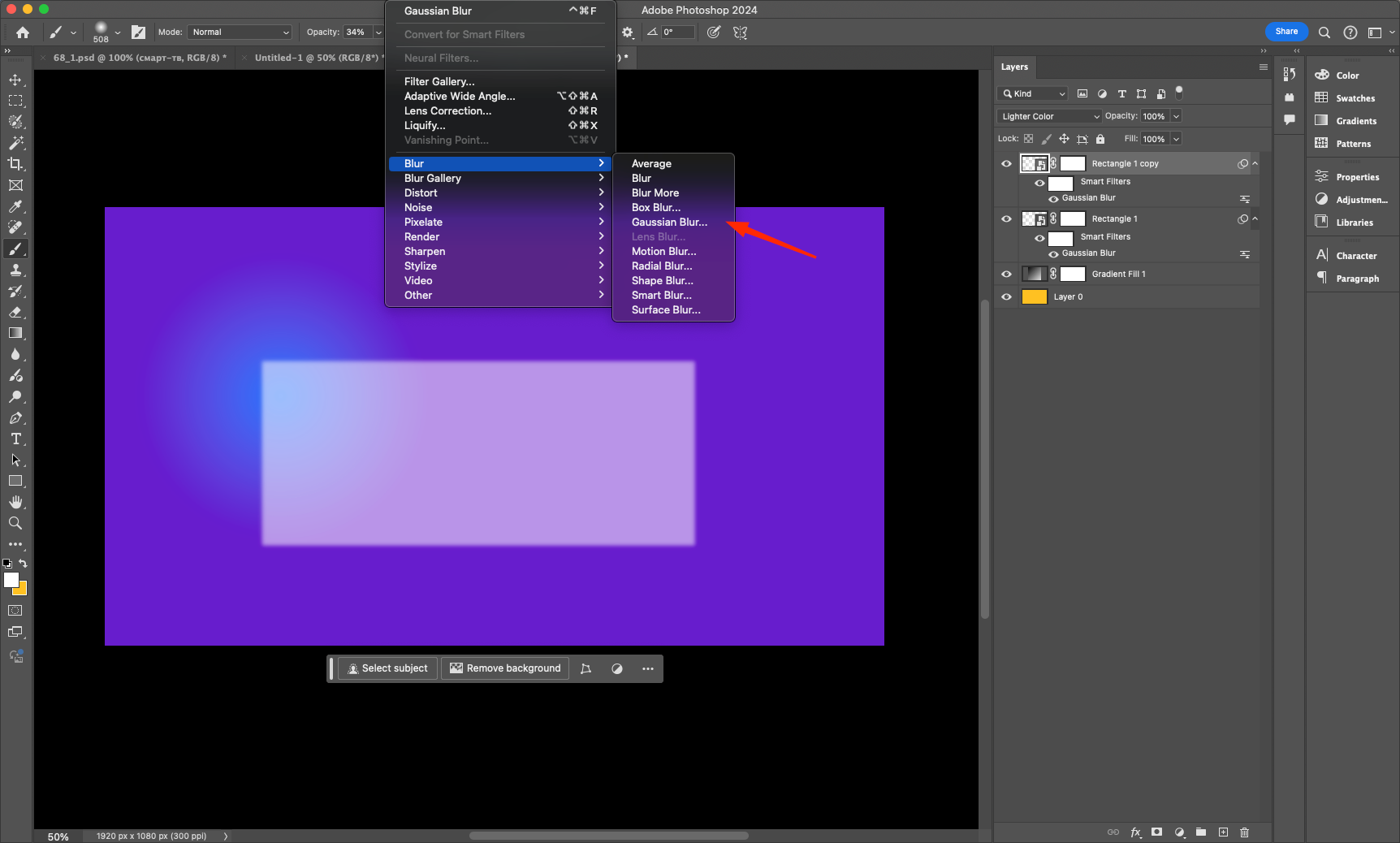Open the Distort submenu

[500, 192]
